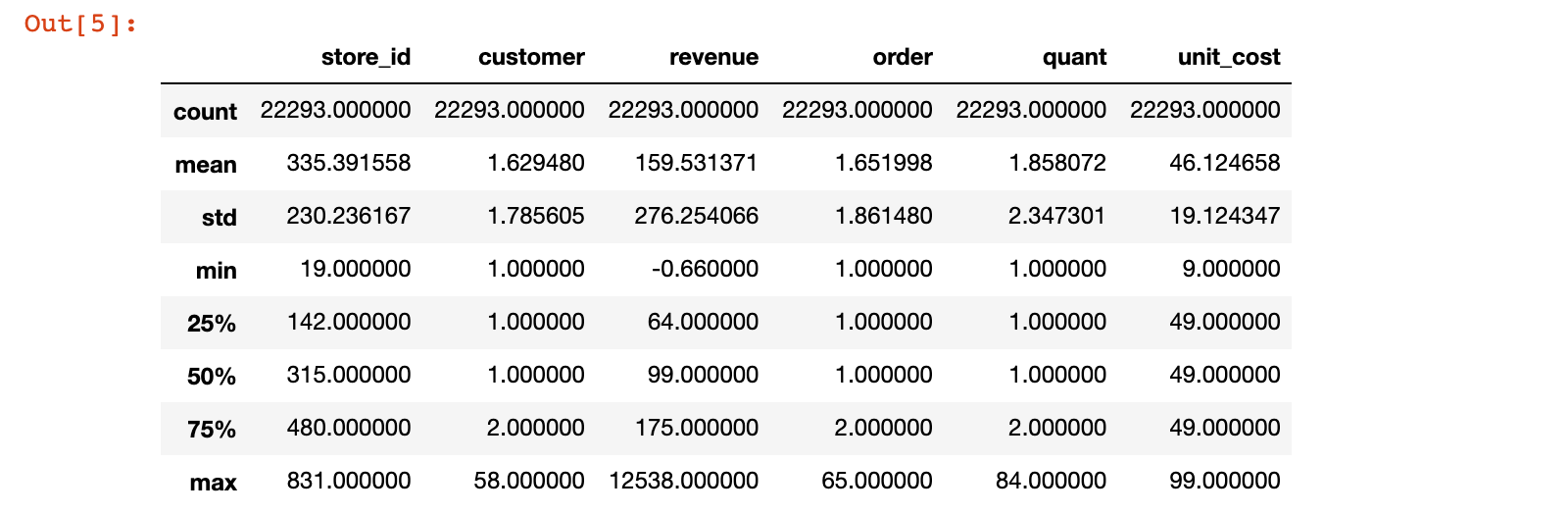
Task: Click the 50% row label
Action: pyautogui.click(x=212, y=377)
